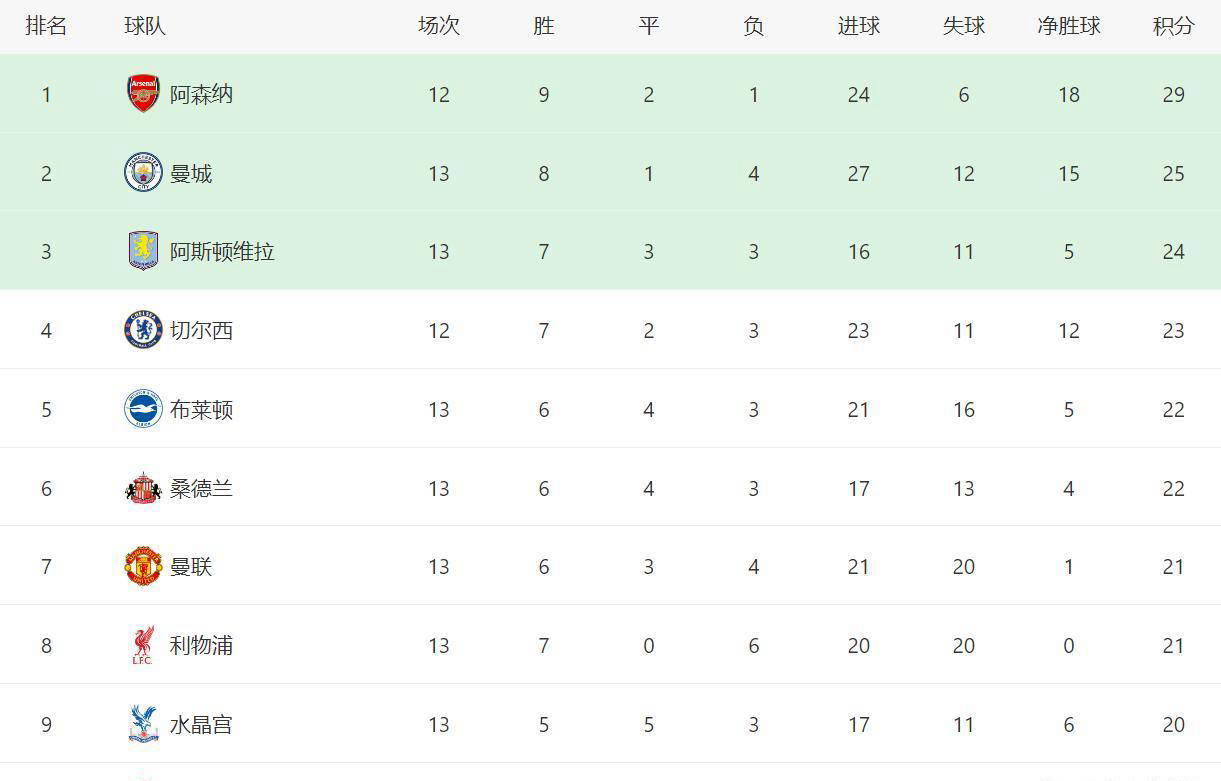Click the 排名 column header
Screen dimensions: 1221x781
point(46,26)
